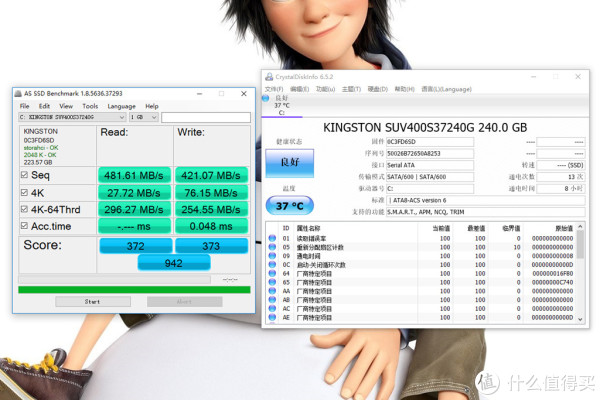Click status circle for attribute AB
The image size is (600, 400).
tap(272, 300)
